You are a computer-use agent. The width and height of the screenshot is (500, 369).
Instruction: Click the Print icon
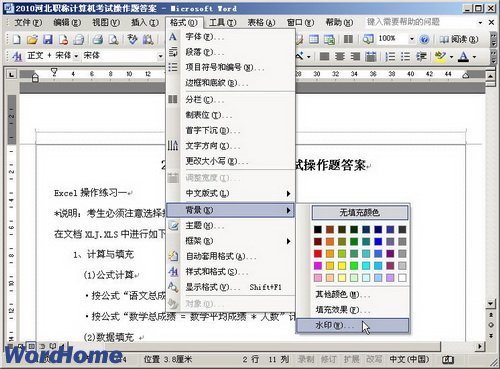click(x=98, y=40)
